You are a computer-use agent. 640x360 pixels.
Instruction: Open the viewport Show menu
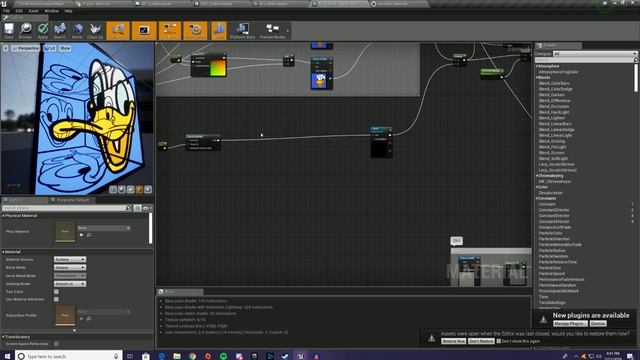click(65, 48)
